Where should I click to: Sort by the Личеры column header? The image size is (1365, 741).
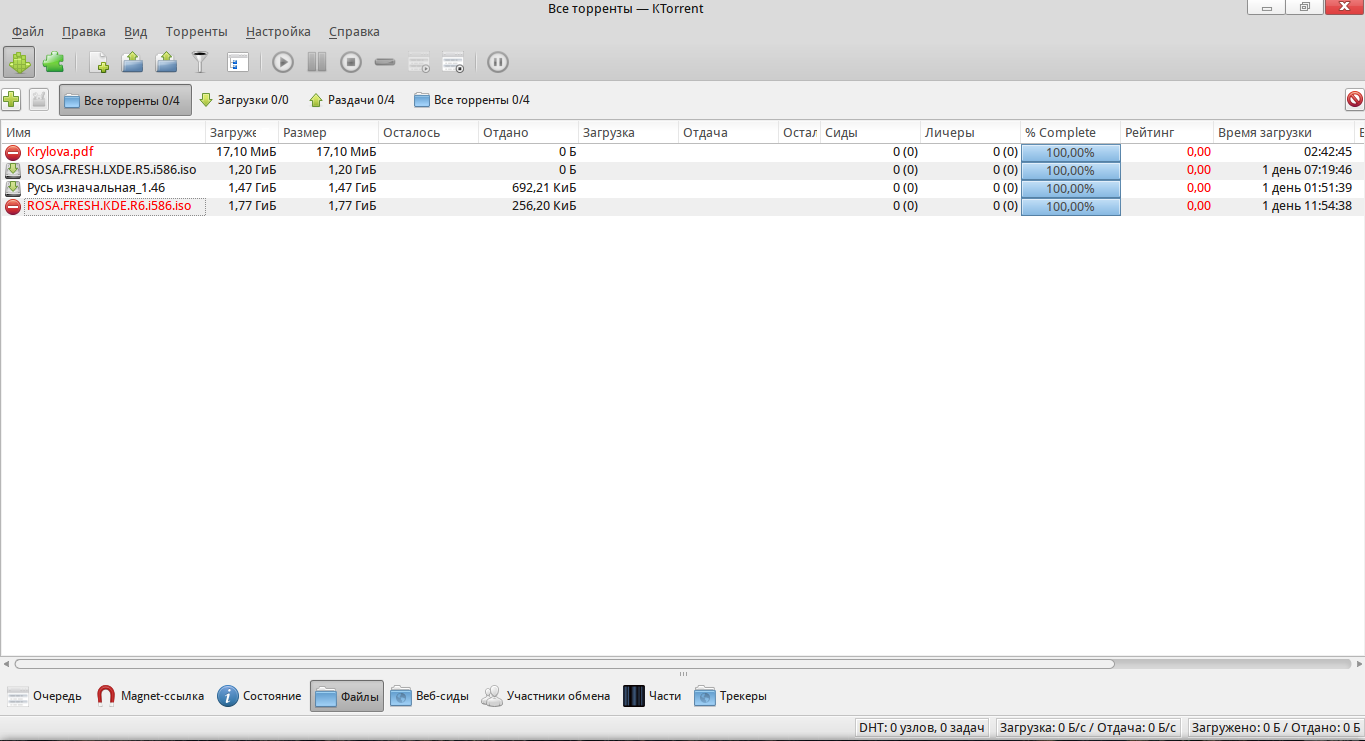(x=971, y=132)
